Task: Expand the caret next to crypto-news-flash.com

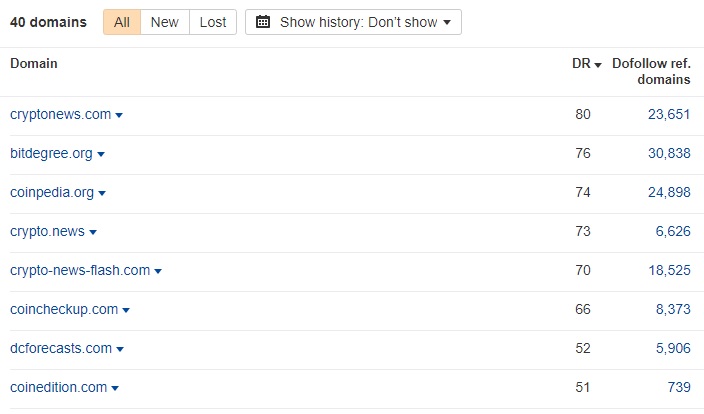Action: click(158, 272)
